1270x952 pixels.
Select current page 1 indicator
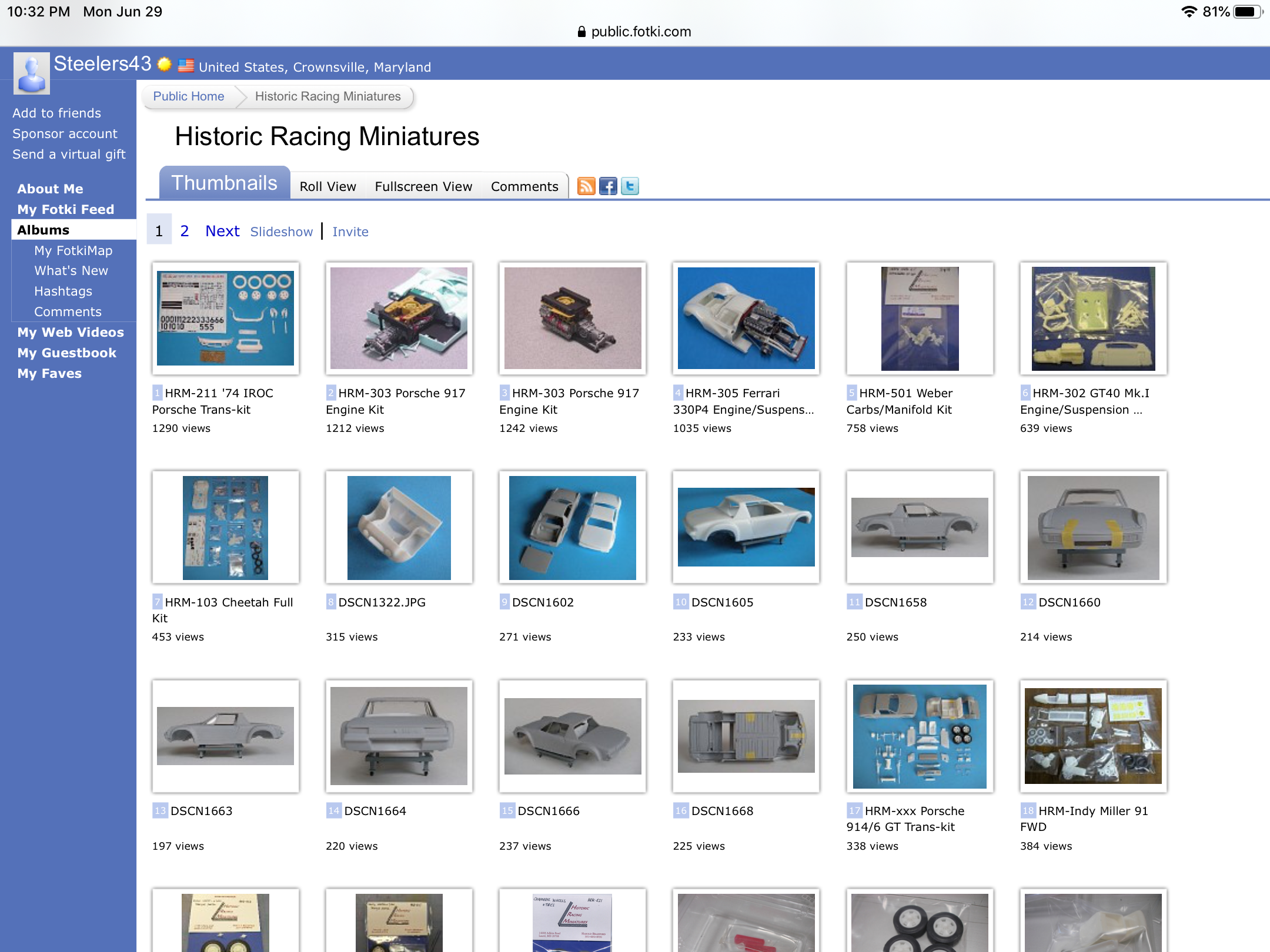159,230
